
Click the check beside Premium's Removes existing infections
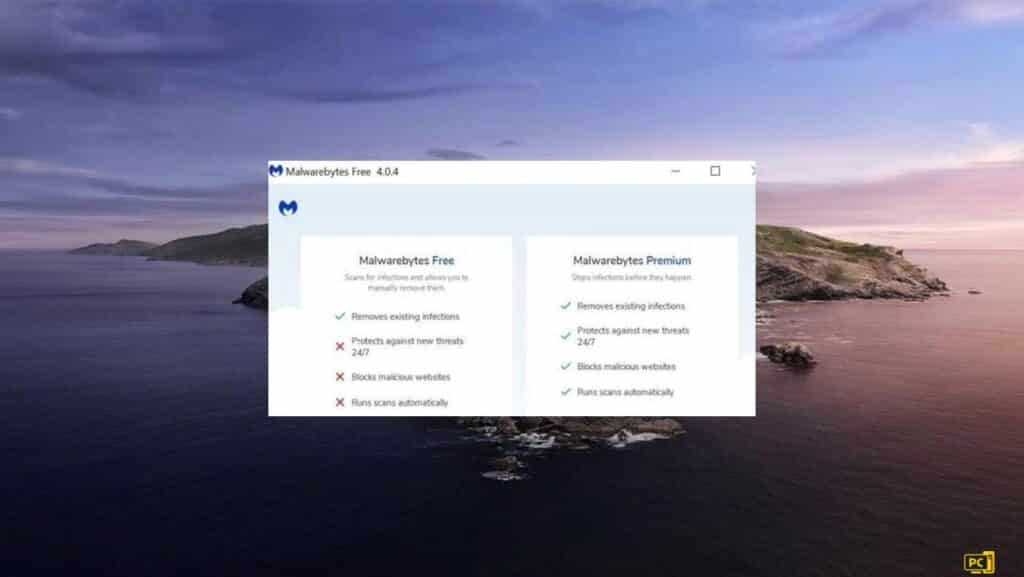click(566, 305)
